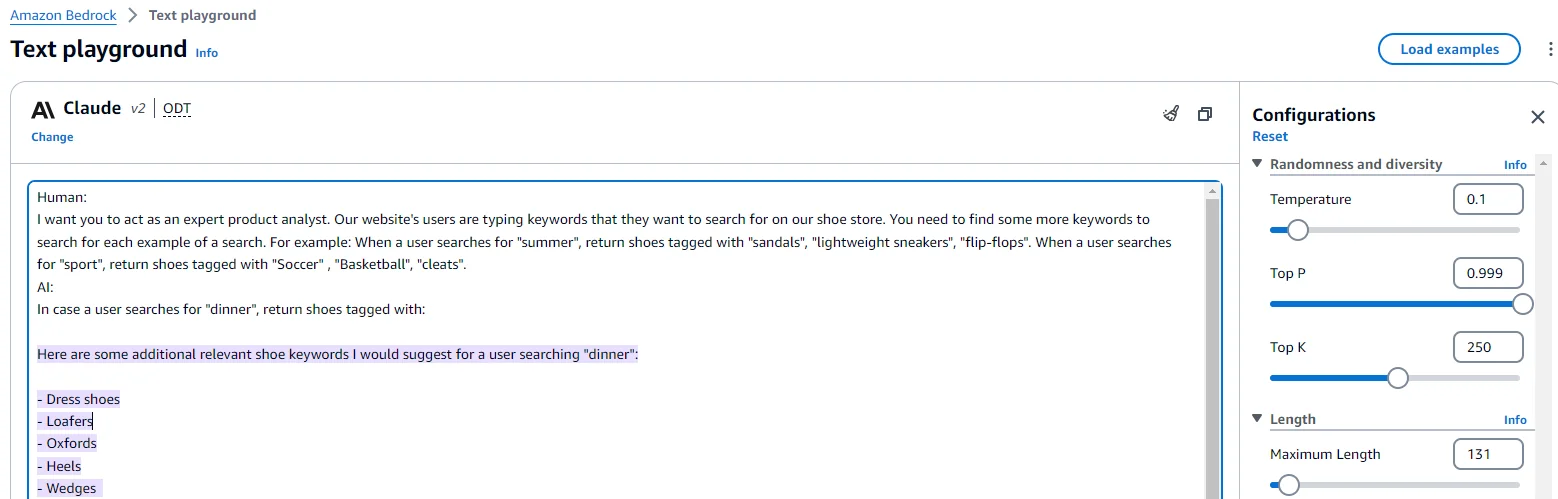The height and width of the screenshot is (499, 1558).
Task: Click the Anthropic Claude logo icon
Action: click(x=43, y=109)
